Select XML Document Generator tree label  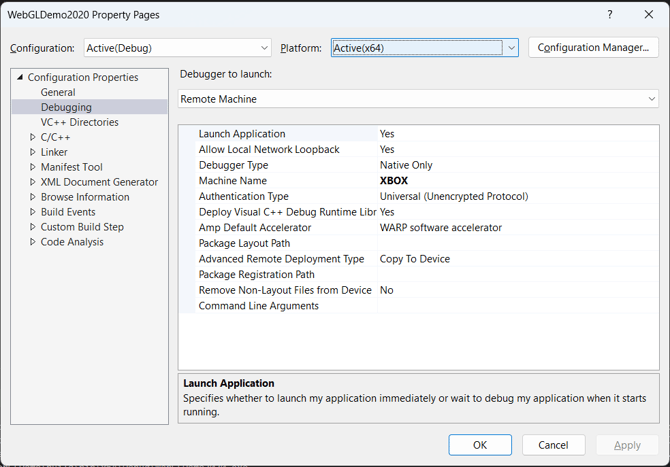click(99, 182)
